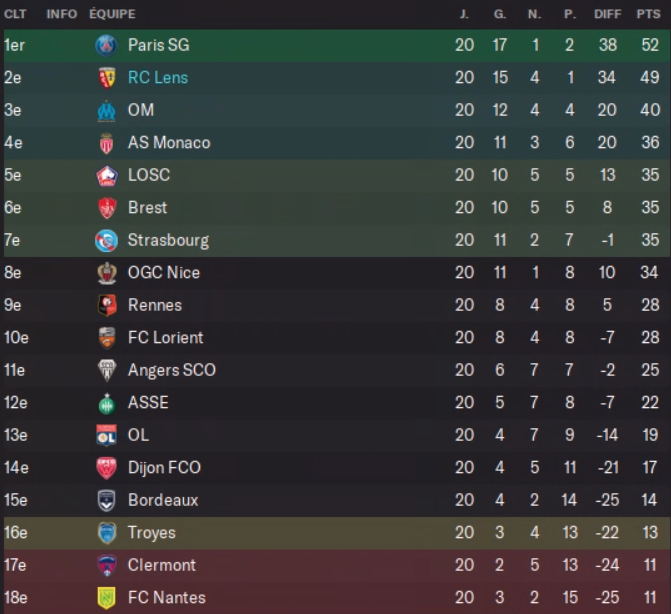
Task: Click the ÉQUIPE column header
Action: (x=112, y=14)
